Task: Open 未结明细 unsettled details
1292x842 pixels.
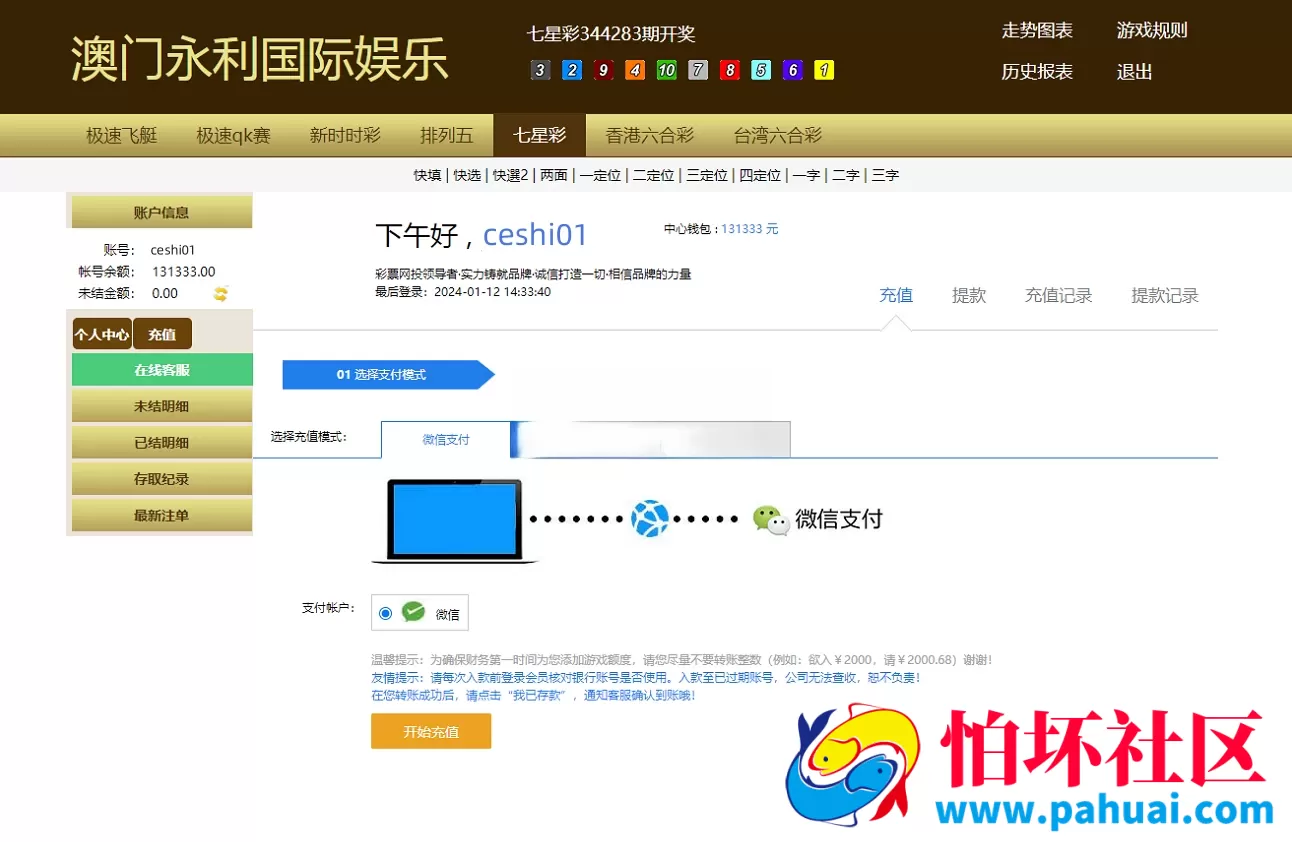Action: tap(162, 406)
